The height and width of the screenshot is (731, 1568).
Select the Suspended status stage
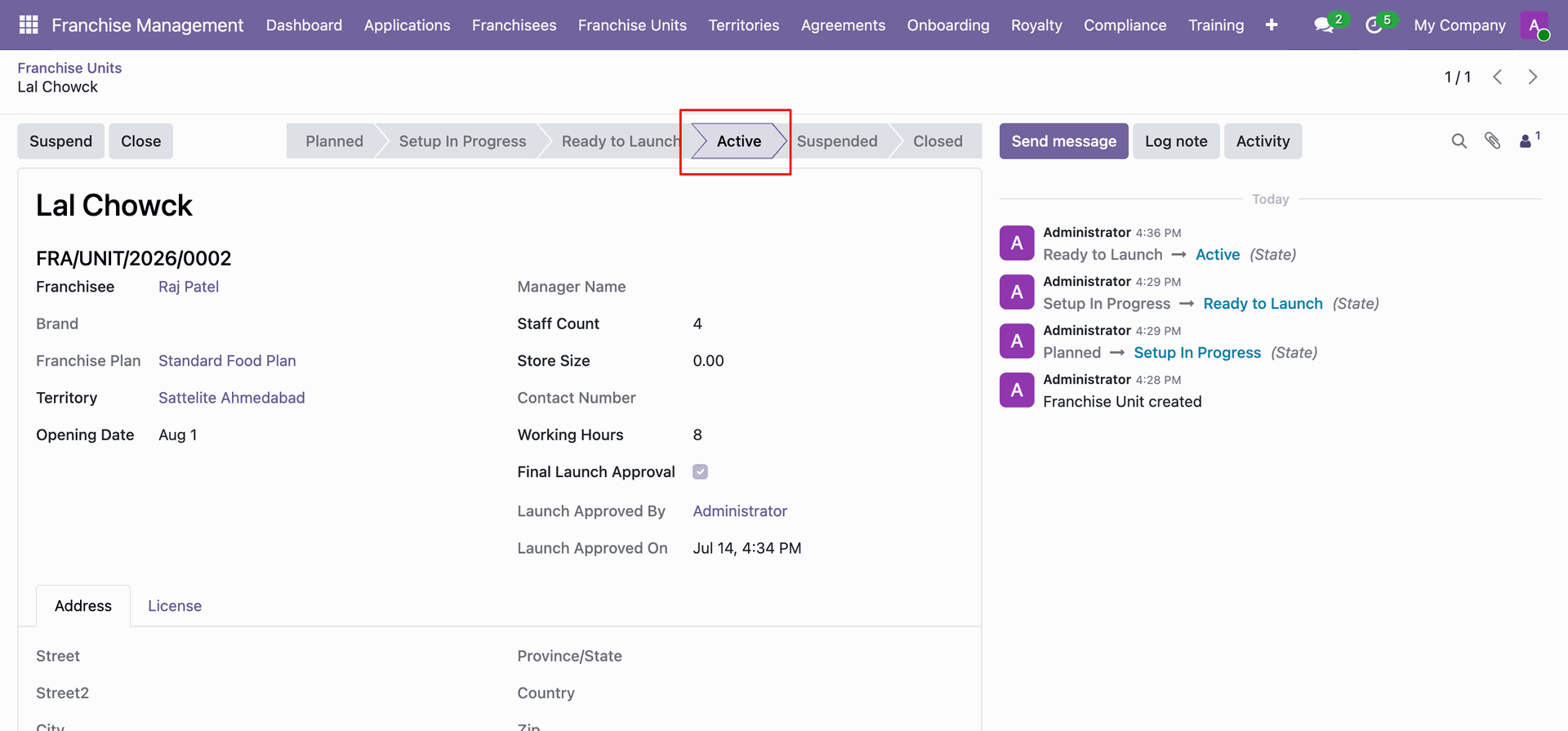837,141
